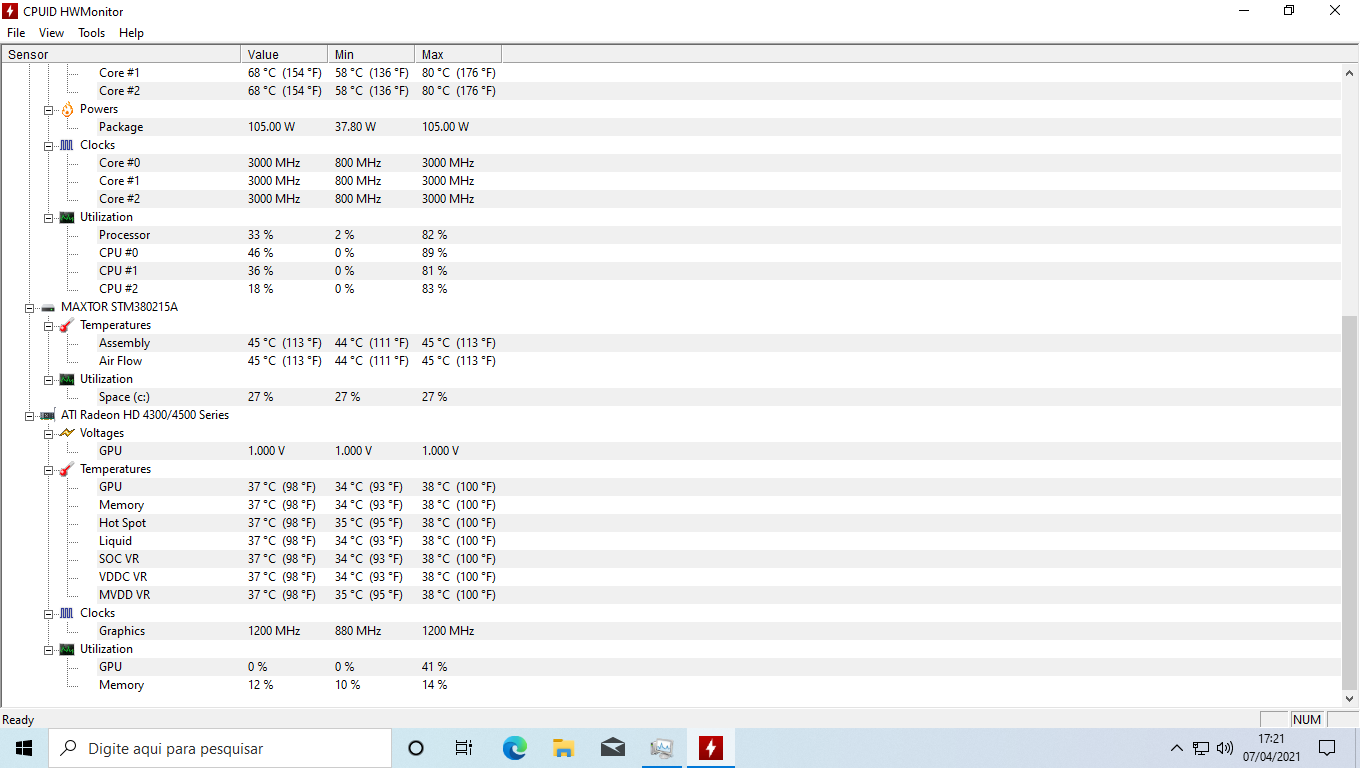The height and width of the screenshot is (768, 1360).
Task: Click the 105.00 W value cell
Action: [x=271, y=127]
